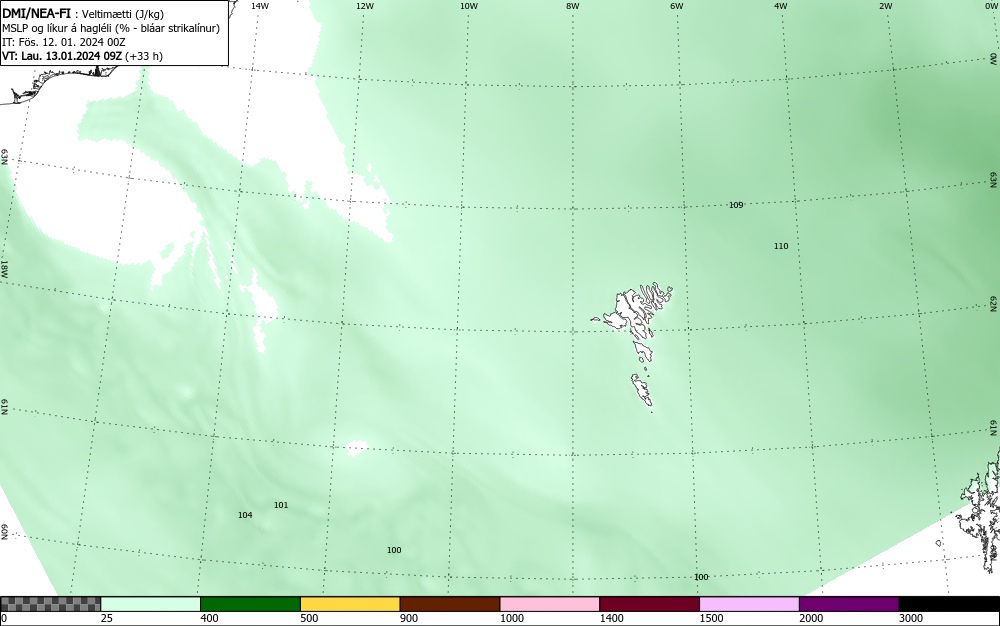Viewport: 1000px width, 626px height.
Task: Click the 18W label on the left edge
Action: [x=4, y=268]
